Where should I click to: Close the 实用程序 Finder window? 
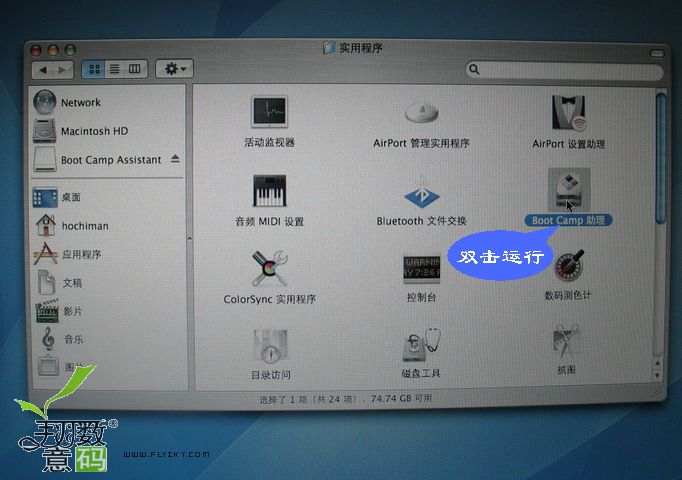(x=36, y=50)
